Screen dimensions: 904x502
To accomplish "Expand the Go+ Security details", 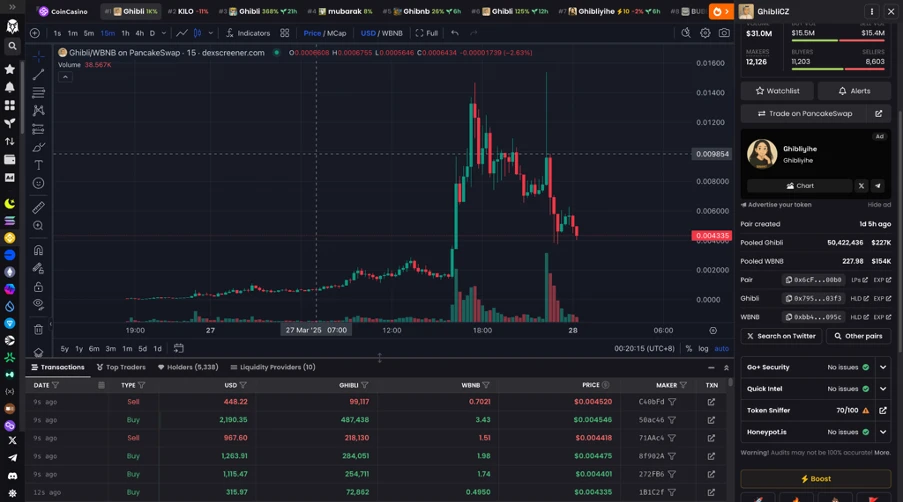I will pos(883,367).
